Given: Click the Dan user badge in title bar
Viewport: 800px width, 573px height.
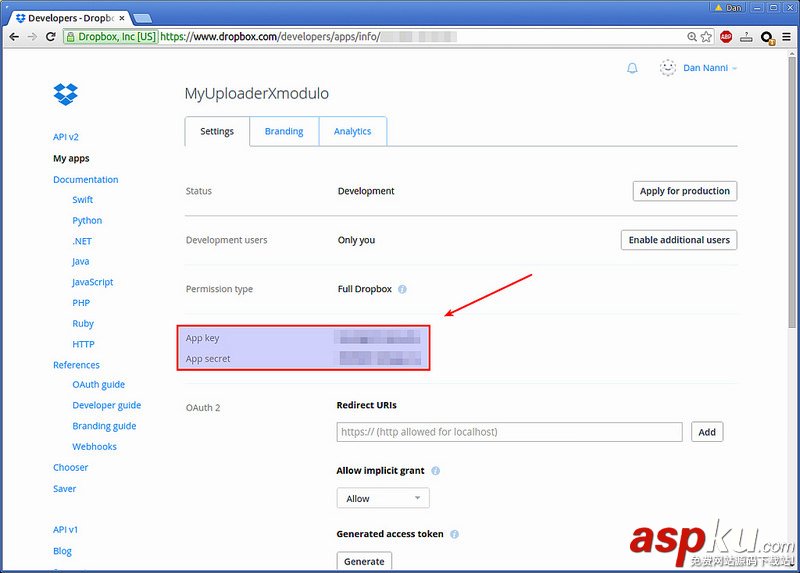Looking at the screenshot, I should click(729, 7).
